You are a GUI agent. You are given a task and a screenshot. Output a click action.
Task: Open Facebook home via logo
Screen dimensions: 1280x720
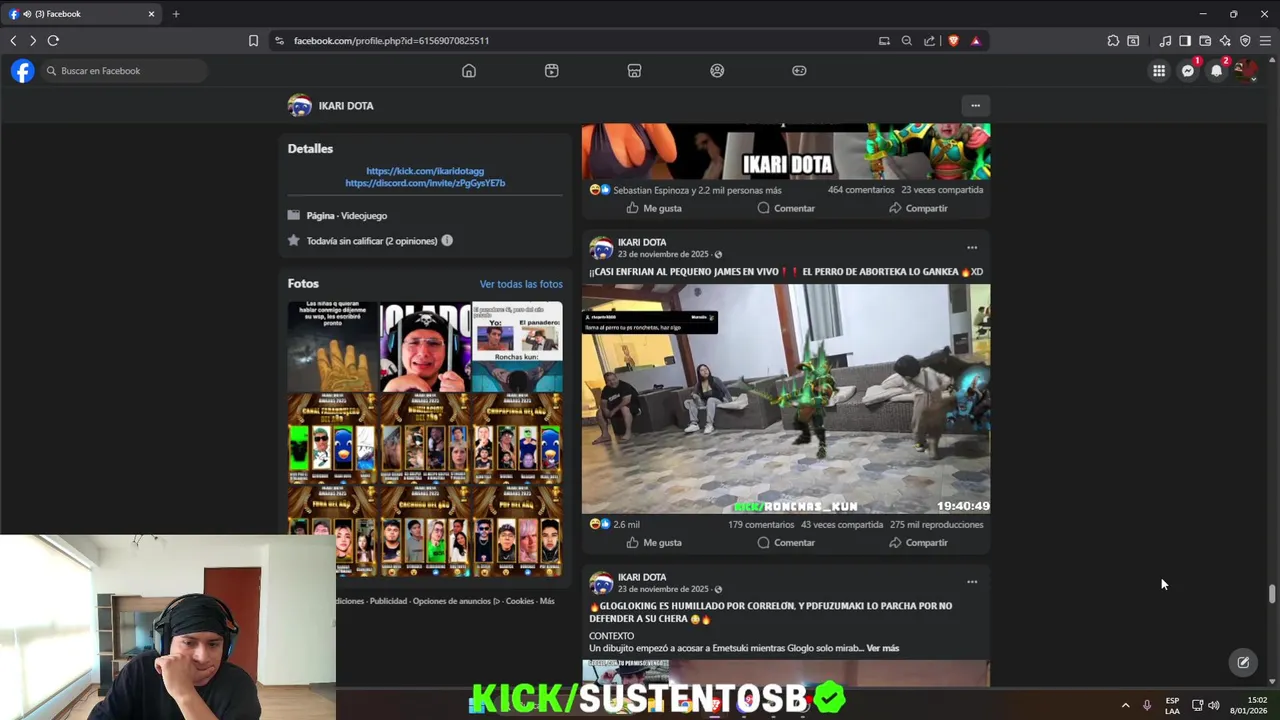point(22,71)
